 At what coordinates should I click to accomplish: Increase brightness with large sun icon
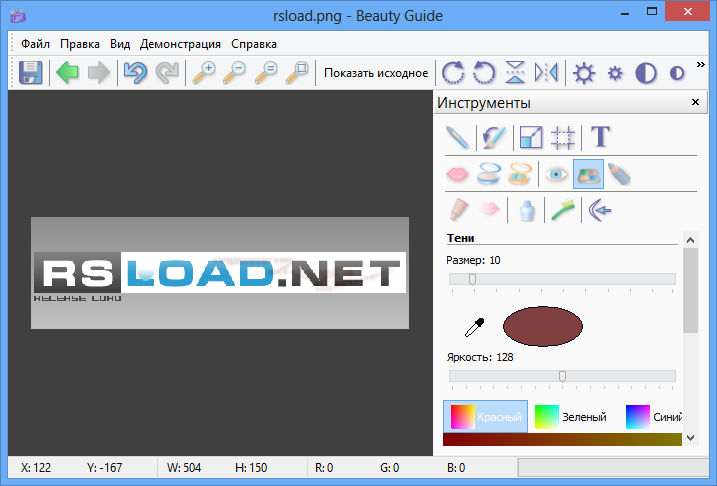[584, 73]
